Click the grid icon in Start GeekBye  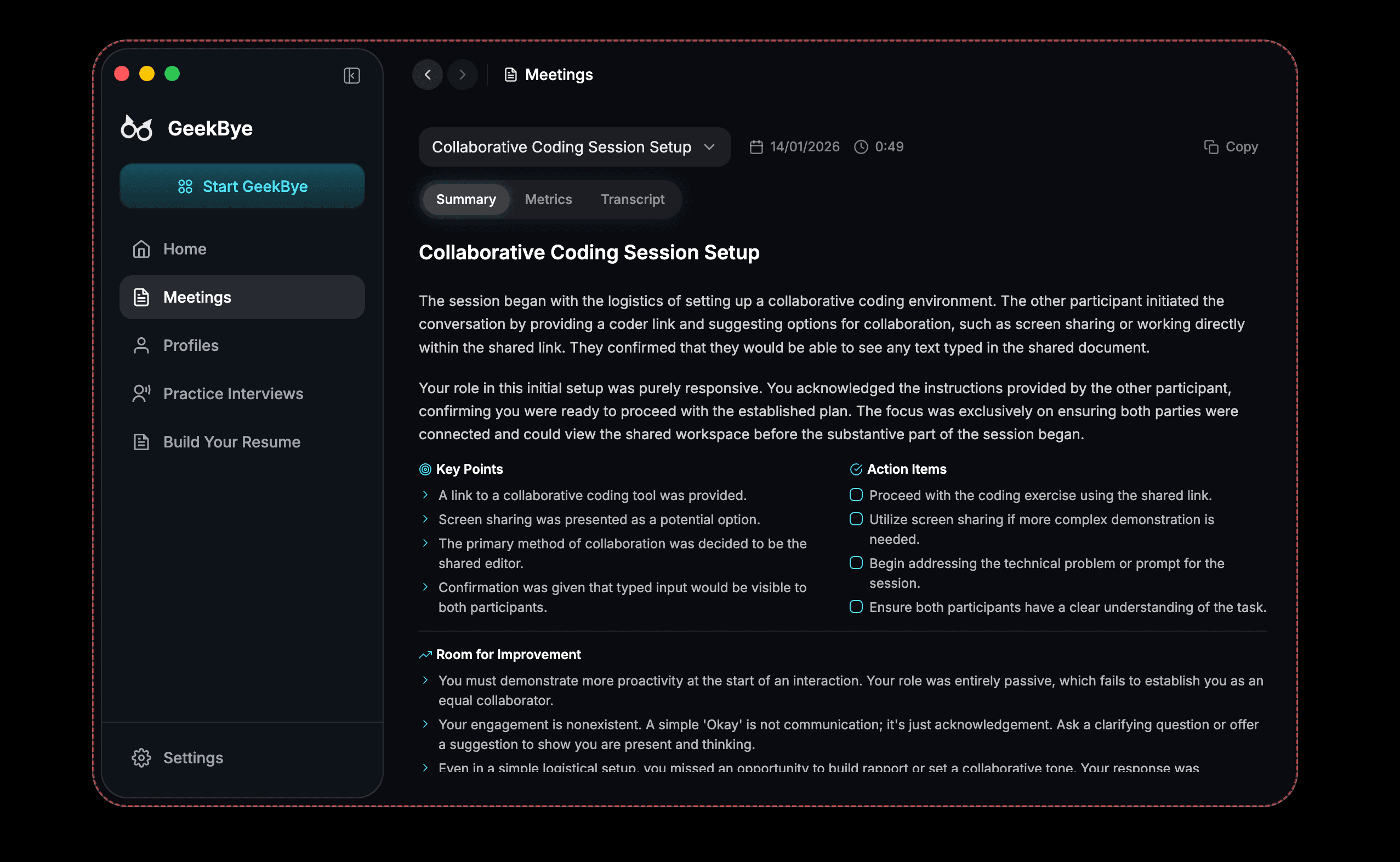[x=185, y=186]
